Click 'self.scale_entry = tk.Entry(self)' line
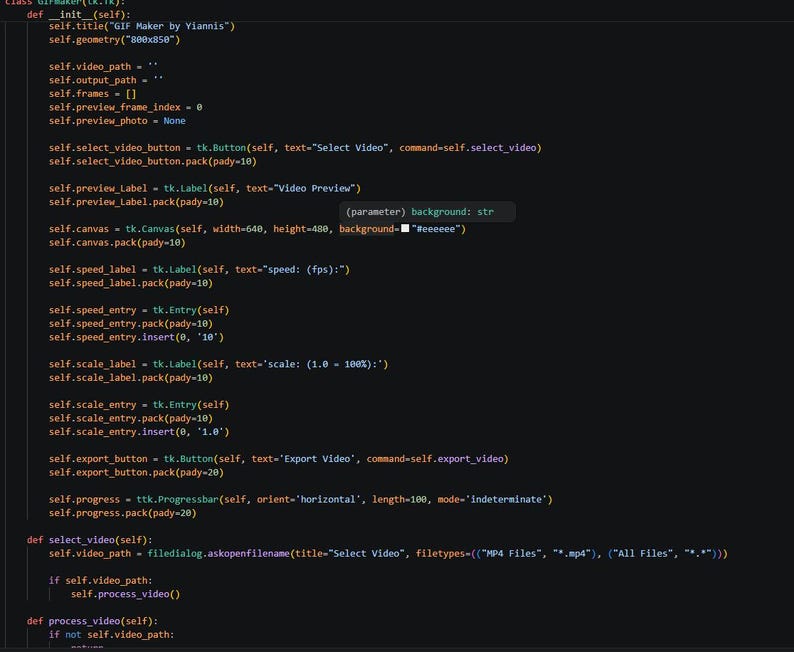 pyautogui.click(x=139, y=404)
